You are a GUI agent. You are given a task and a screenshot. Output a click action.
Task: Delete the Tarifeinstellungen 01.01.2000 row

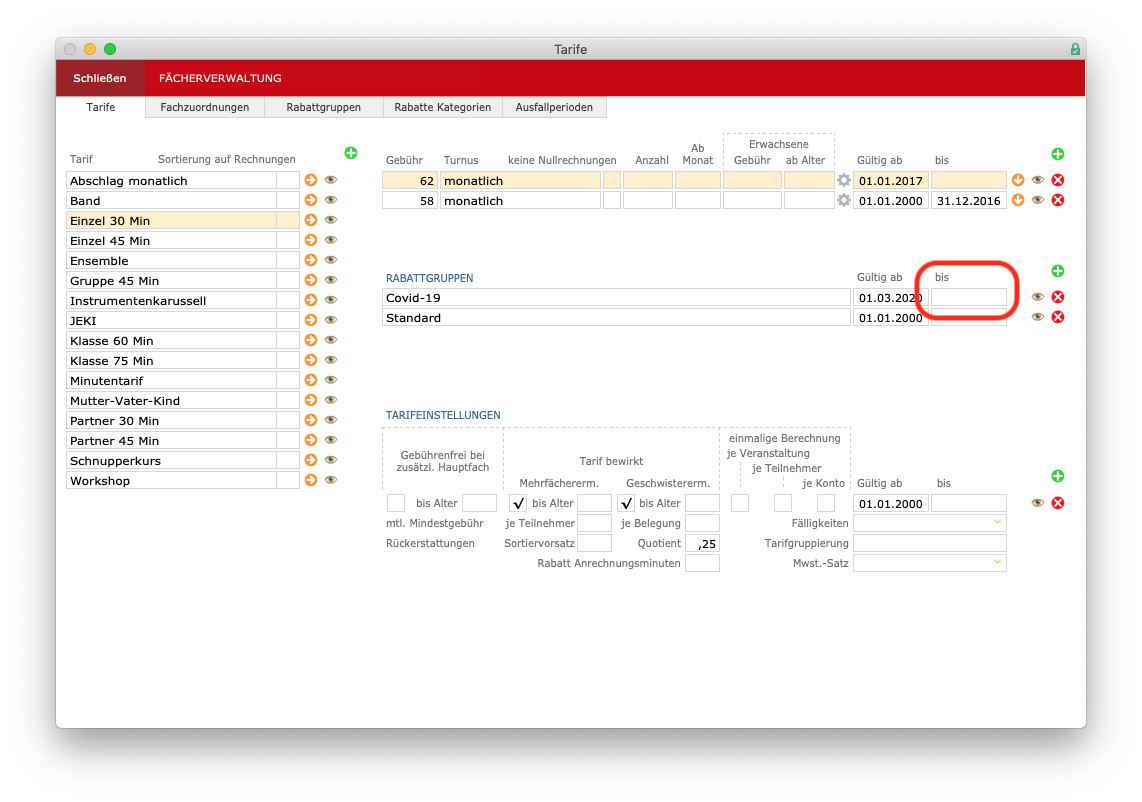1058,503
